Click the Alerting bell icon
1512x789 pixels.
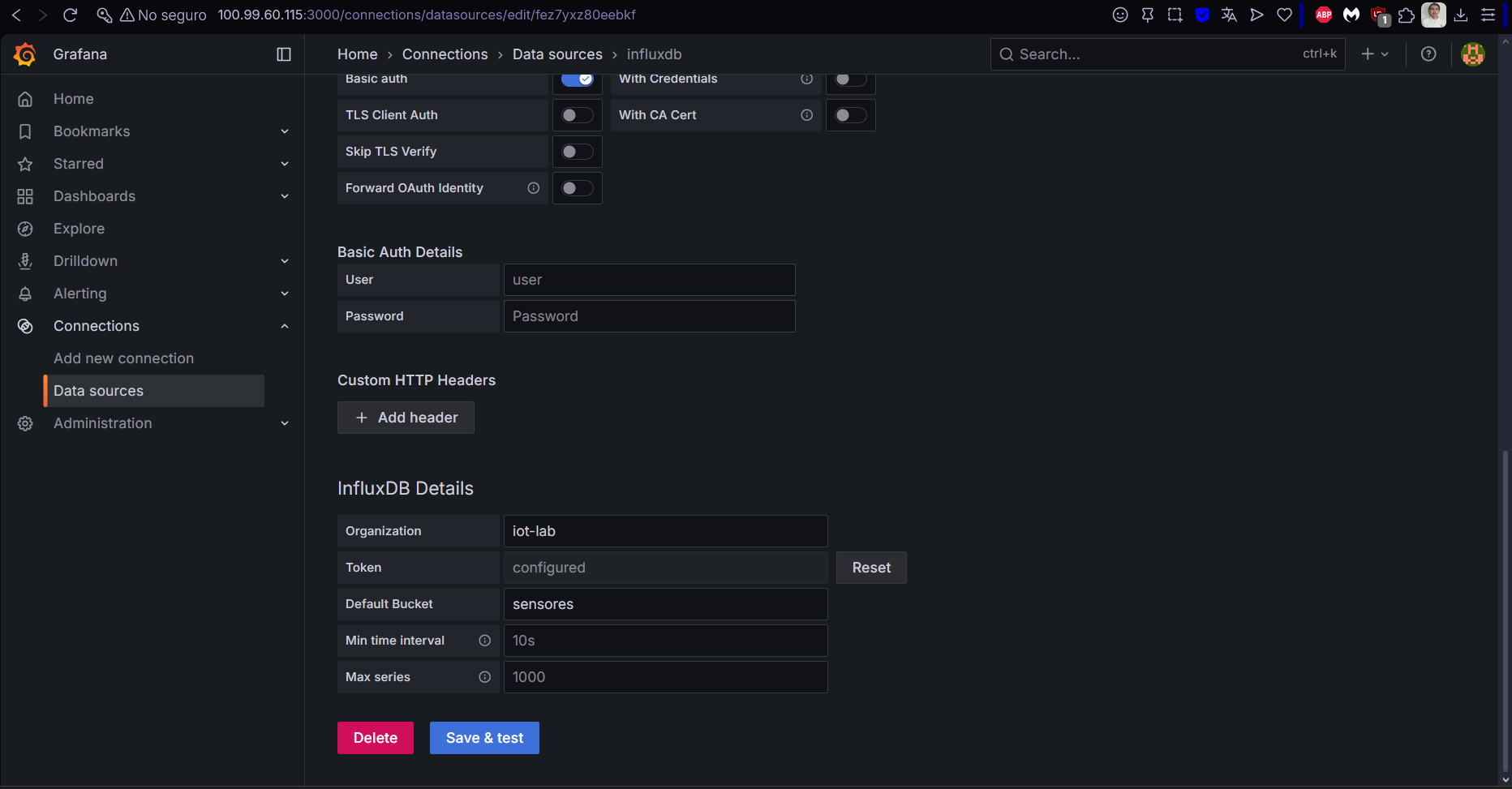point(25,294)
